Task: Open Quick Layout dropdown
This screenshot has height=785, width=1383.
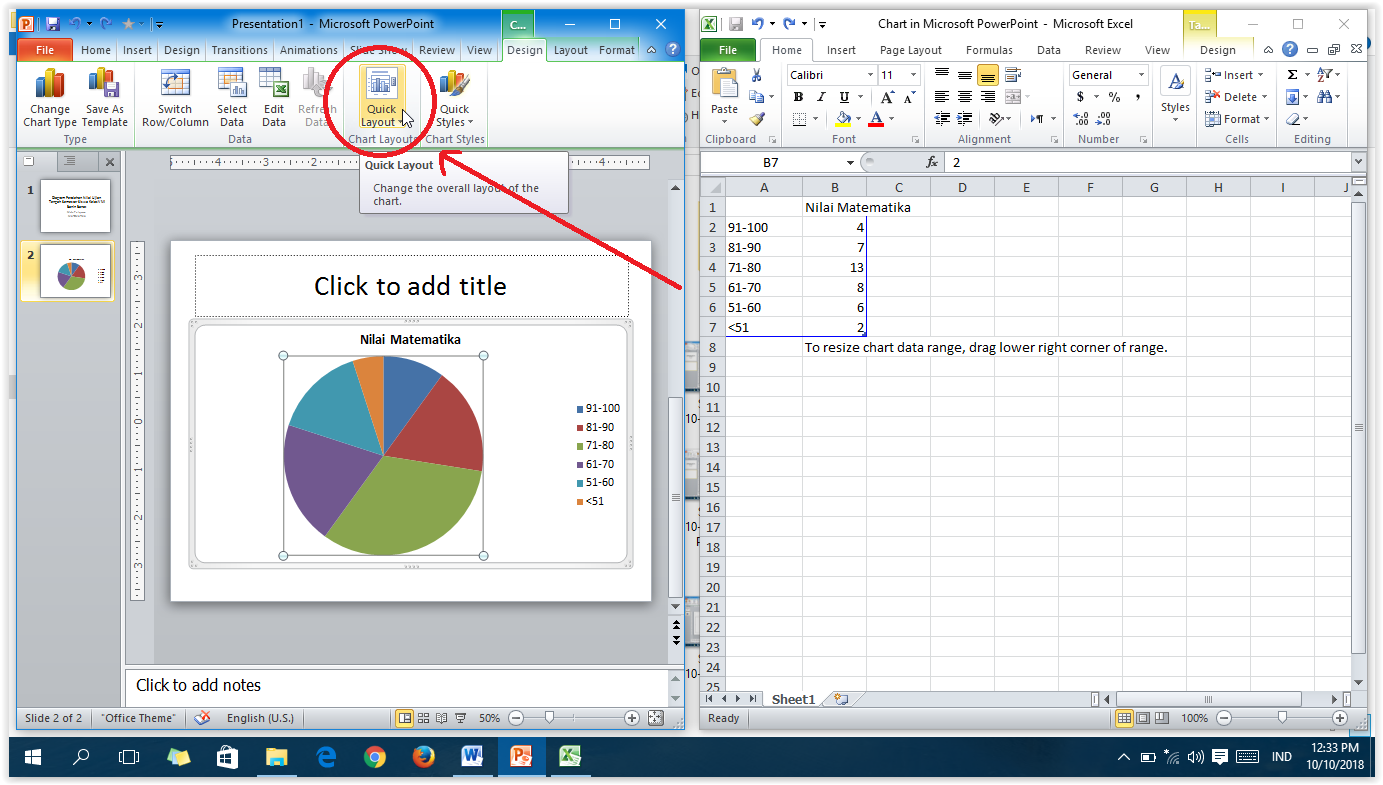Action: tap(381, 99)
